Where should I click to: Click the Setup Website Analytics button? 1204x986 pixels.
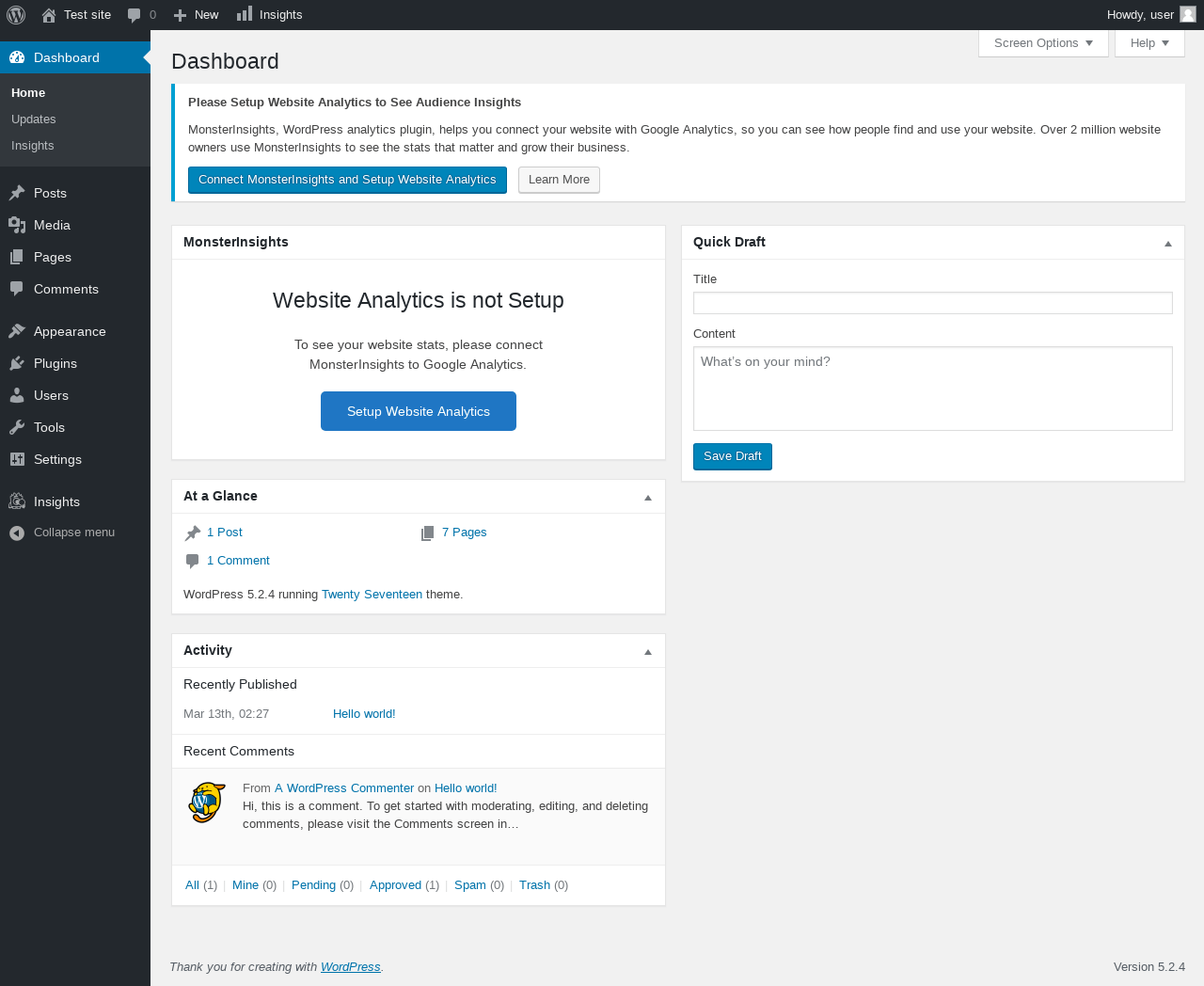point(419,411)
